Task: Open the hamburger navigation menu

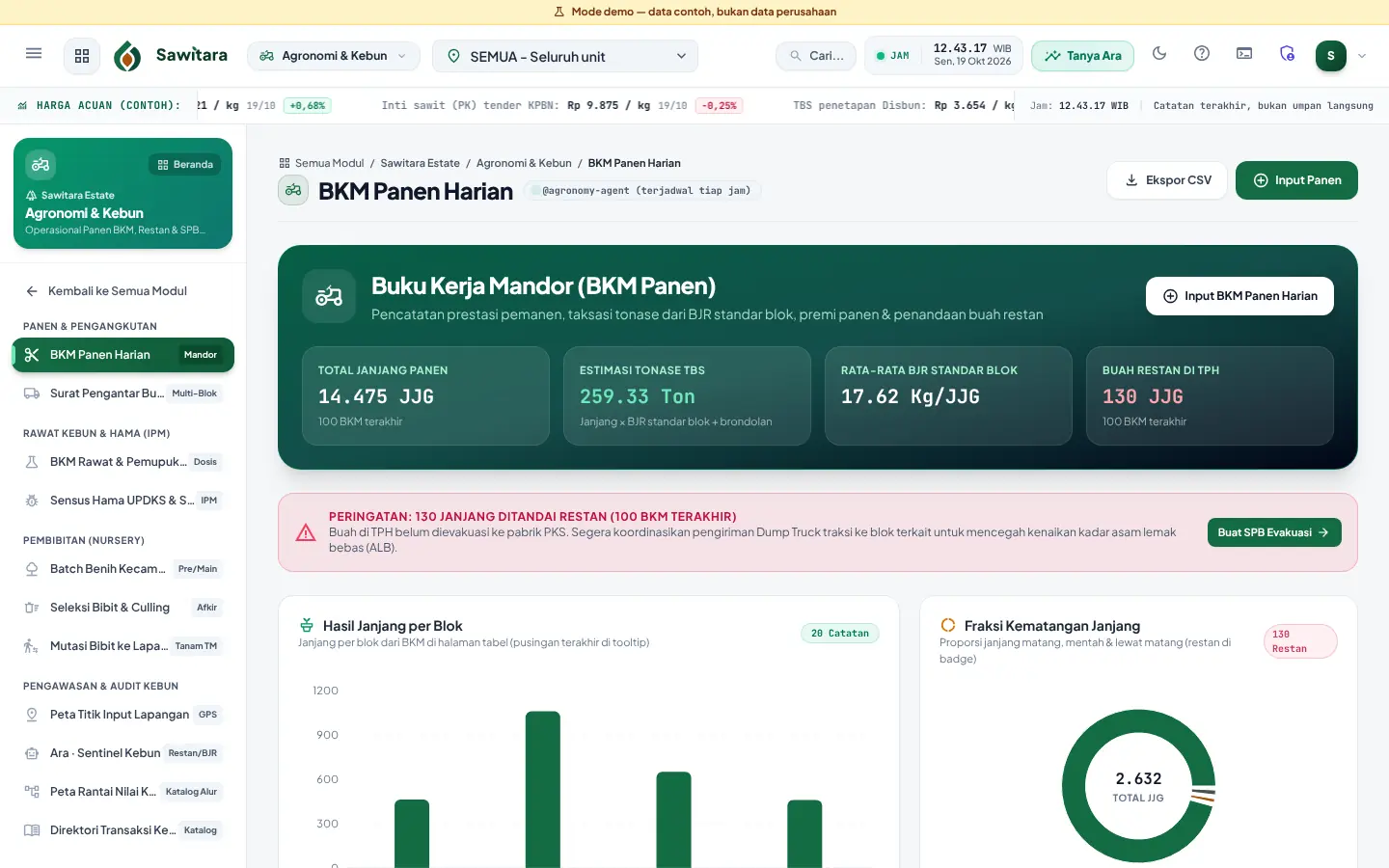Action: click(34, 54)
